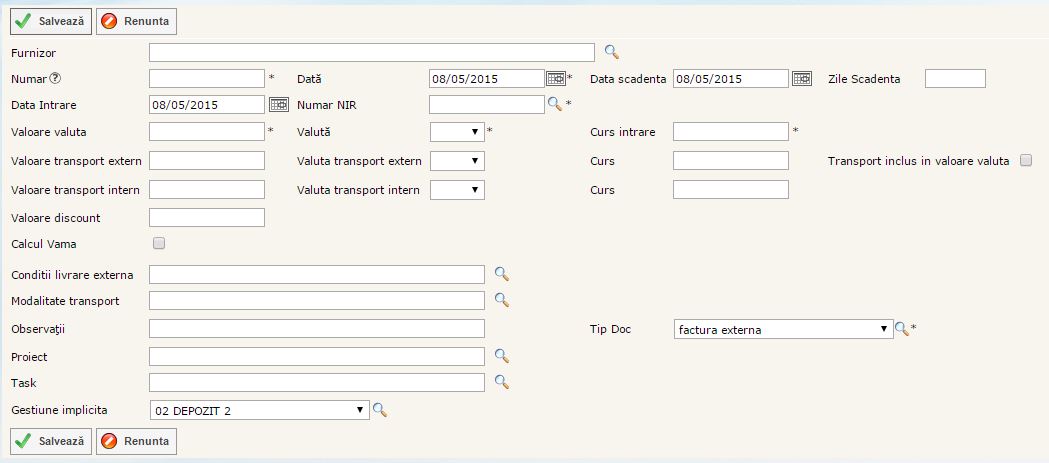Click the magnifier icon beside Numar NIR
This screenshot has width=1049, height=463.
[x=555, y=104]
